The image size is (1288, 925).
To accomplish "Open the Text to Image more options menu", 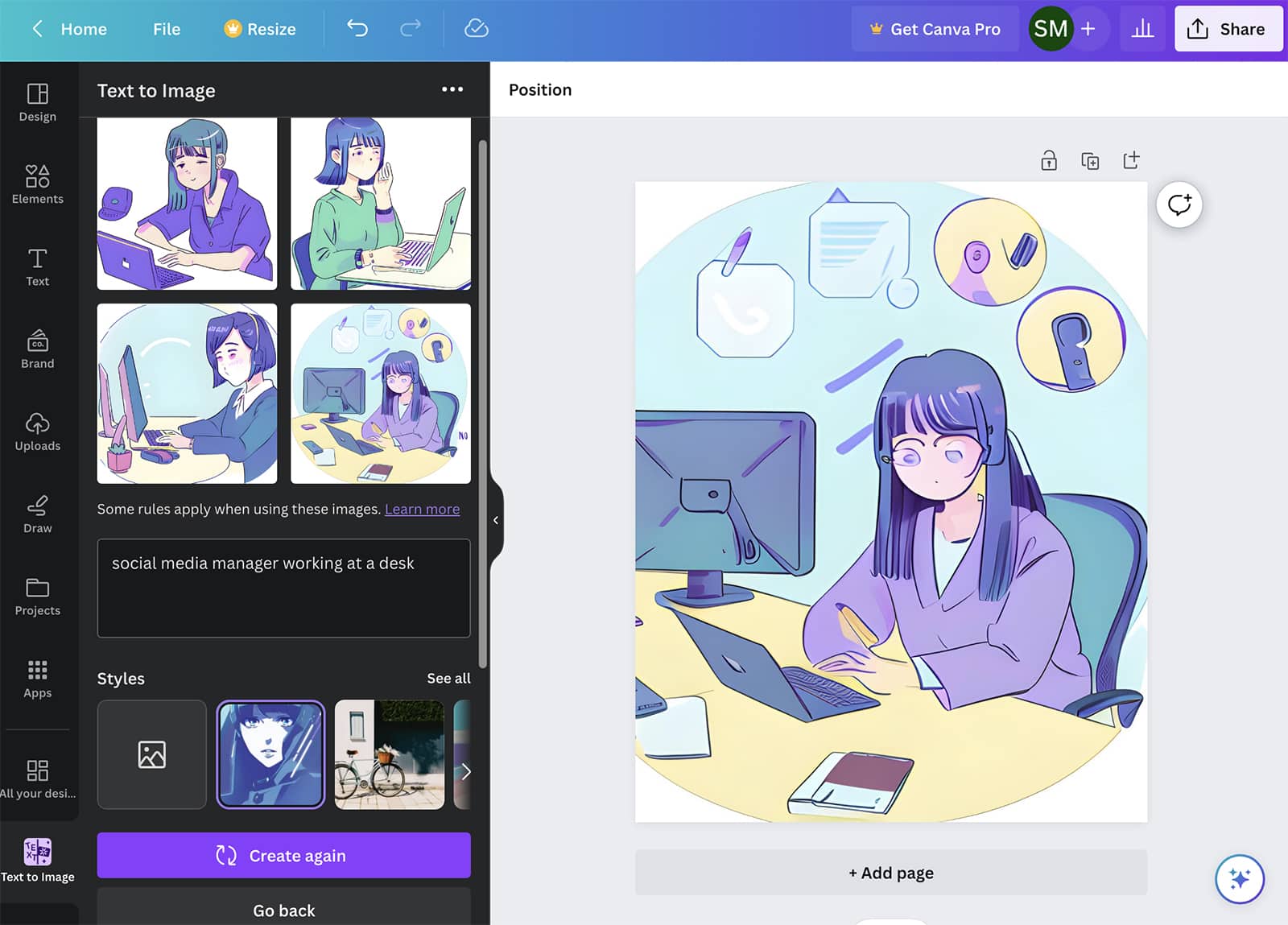I will click(x=452, y=89).
